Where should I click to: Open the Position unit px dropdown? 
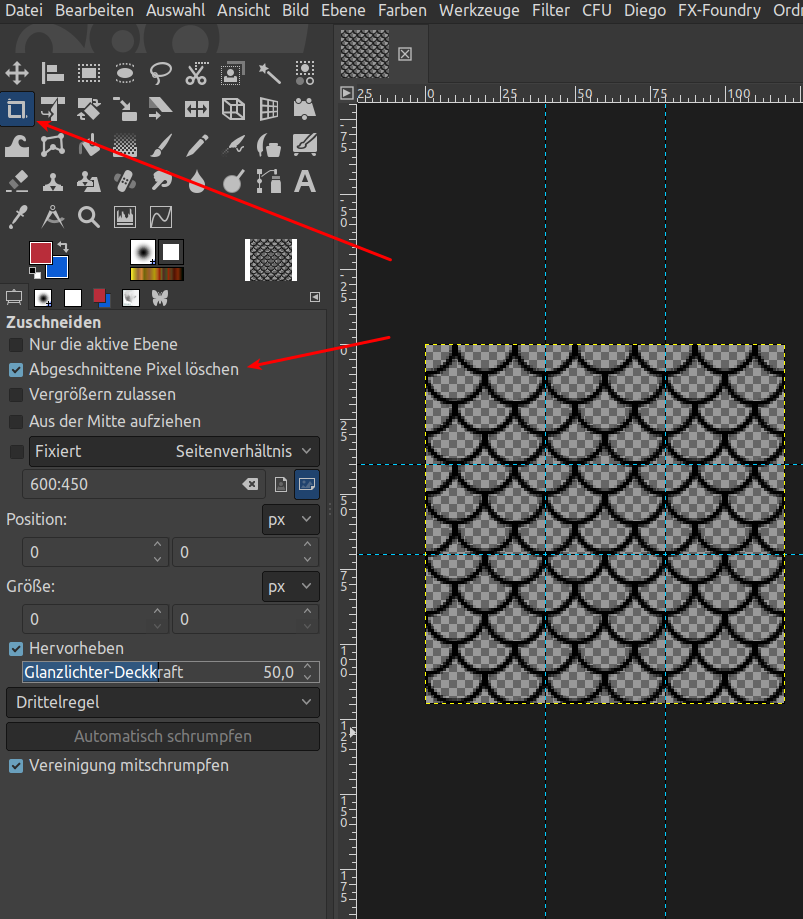coord(290,520)
